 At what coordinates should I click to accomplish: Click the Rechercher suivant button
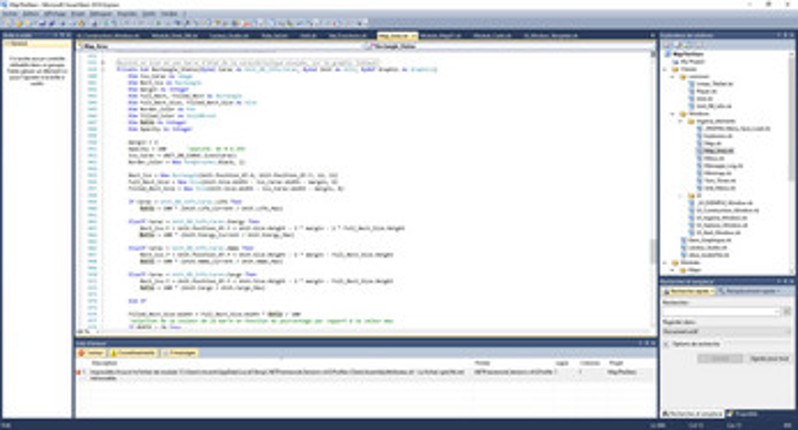pyautogui.click(x=720, y=359)
